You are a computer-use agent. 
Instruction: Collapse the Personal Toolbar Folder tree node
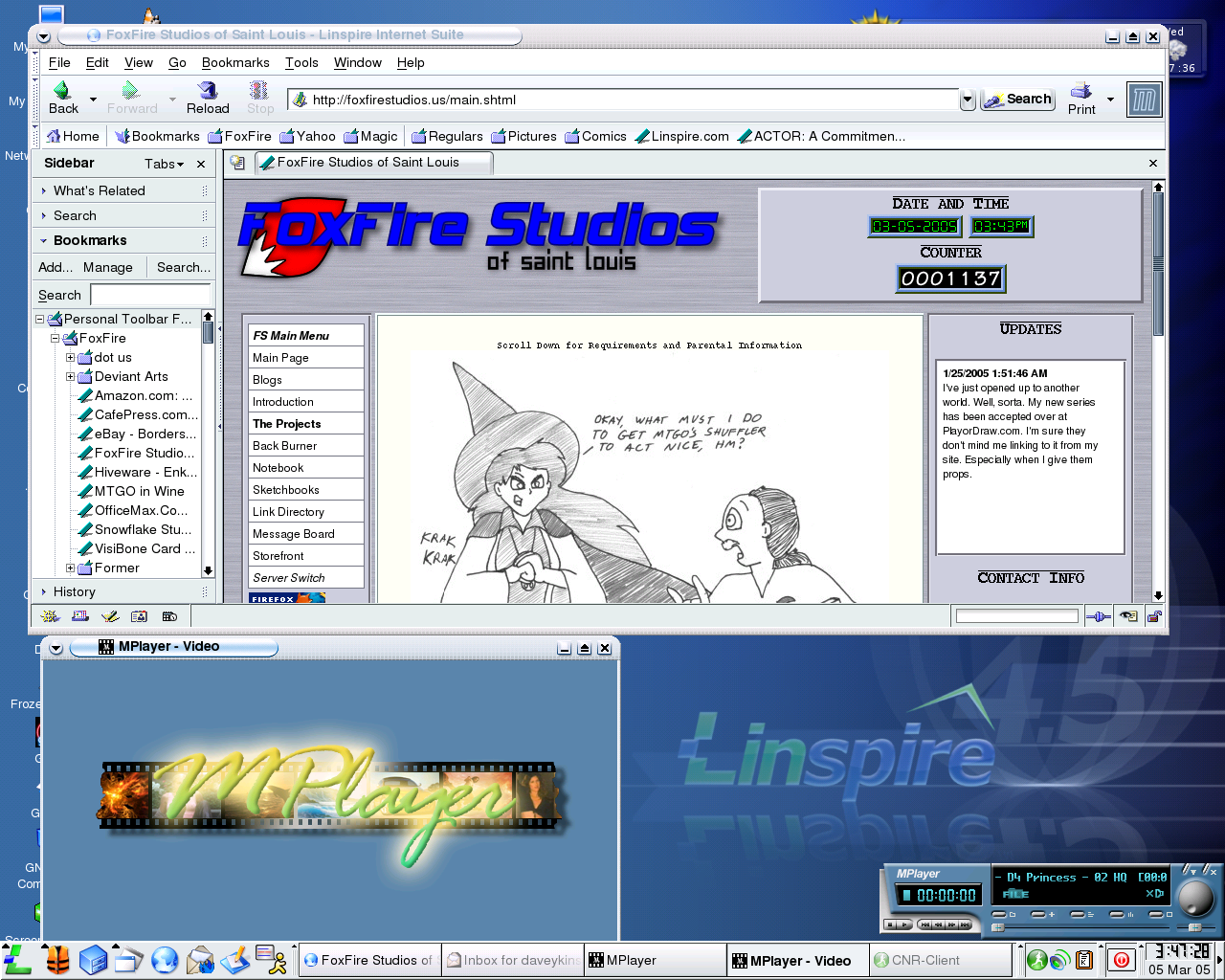point(39,320)
